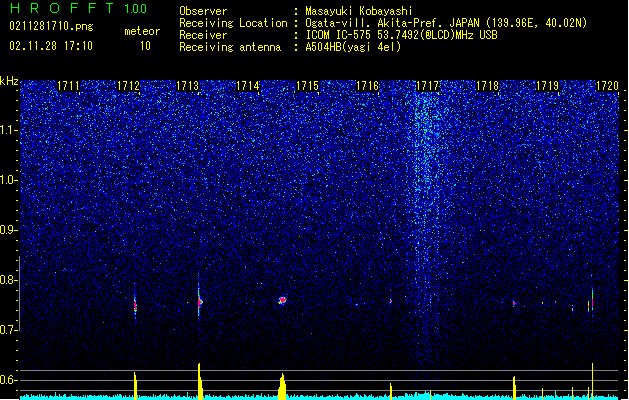Click the 1.1 kHz frequency label
The height and width of the screenshot is (400, 629).
tap(9, 130)
